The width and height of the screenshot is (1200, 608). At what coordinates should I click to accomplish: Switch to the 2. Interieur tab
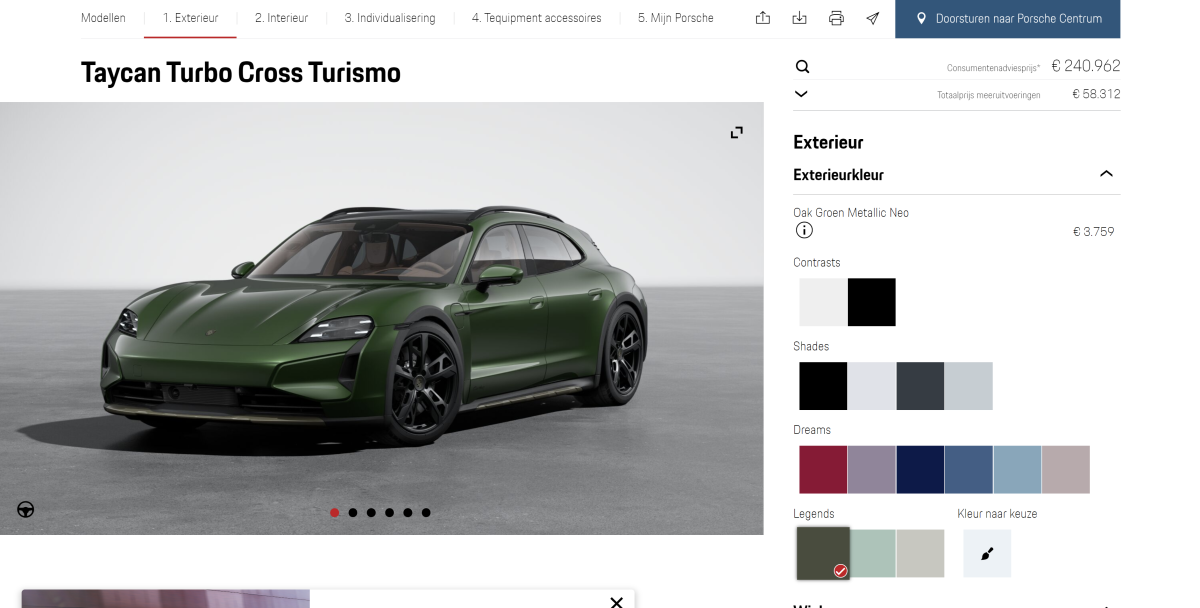click(x=281, y=18)
